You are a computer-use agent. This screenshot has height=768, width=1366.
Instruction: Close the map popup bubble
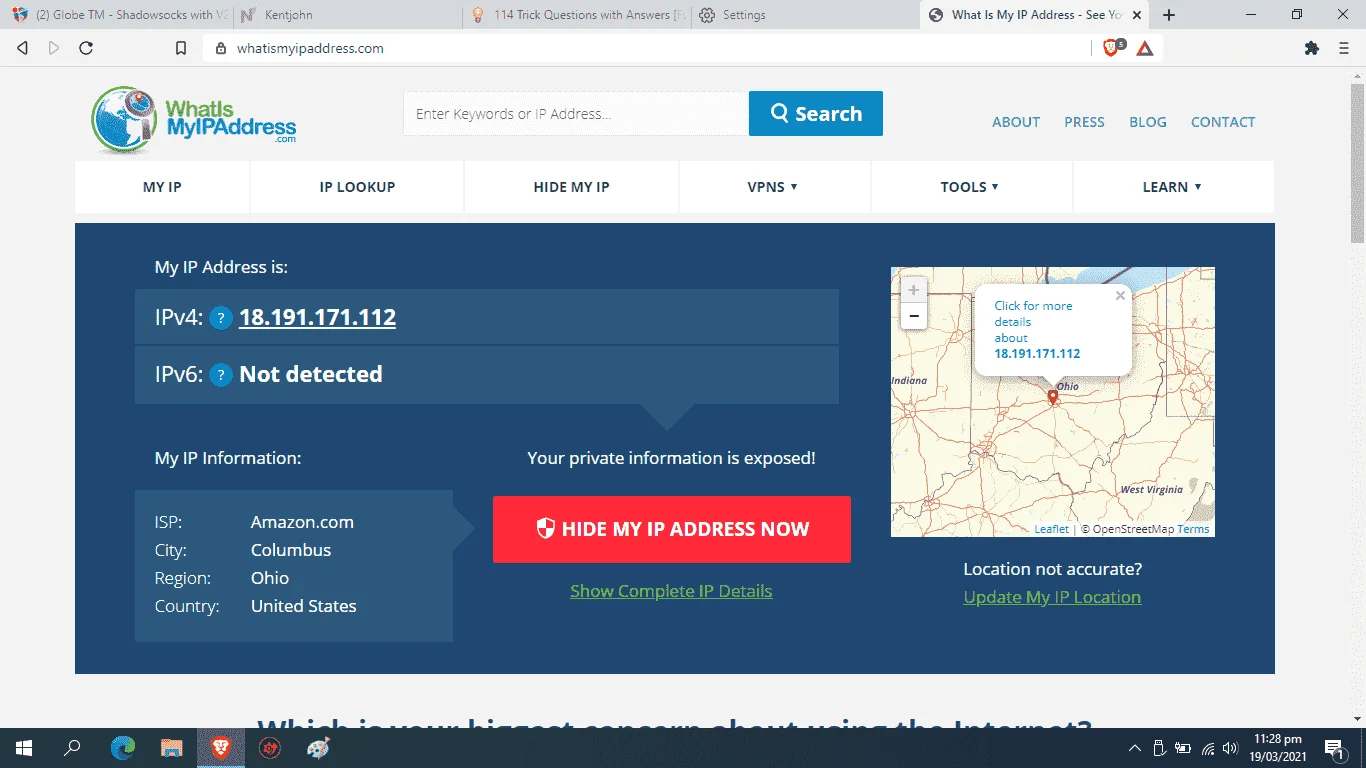1120,295
